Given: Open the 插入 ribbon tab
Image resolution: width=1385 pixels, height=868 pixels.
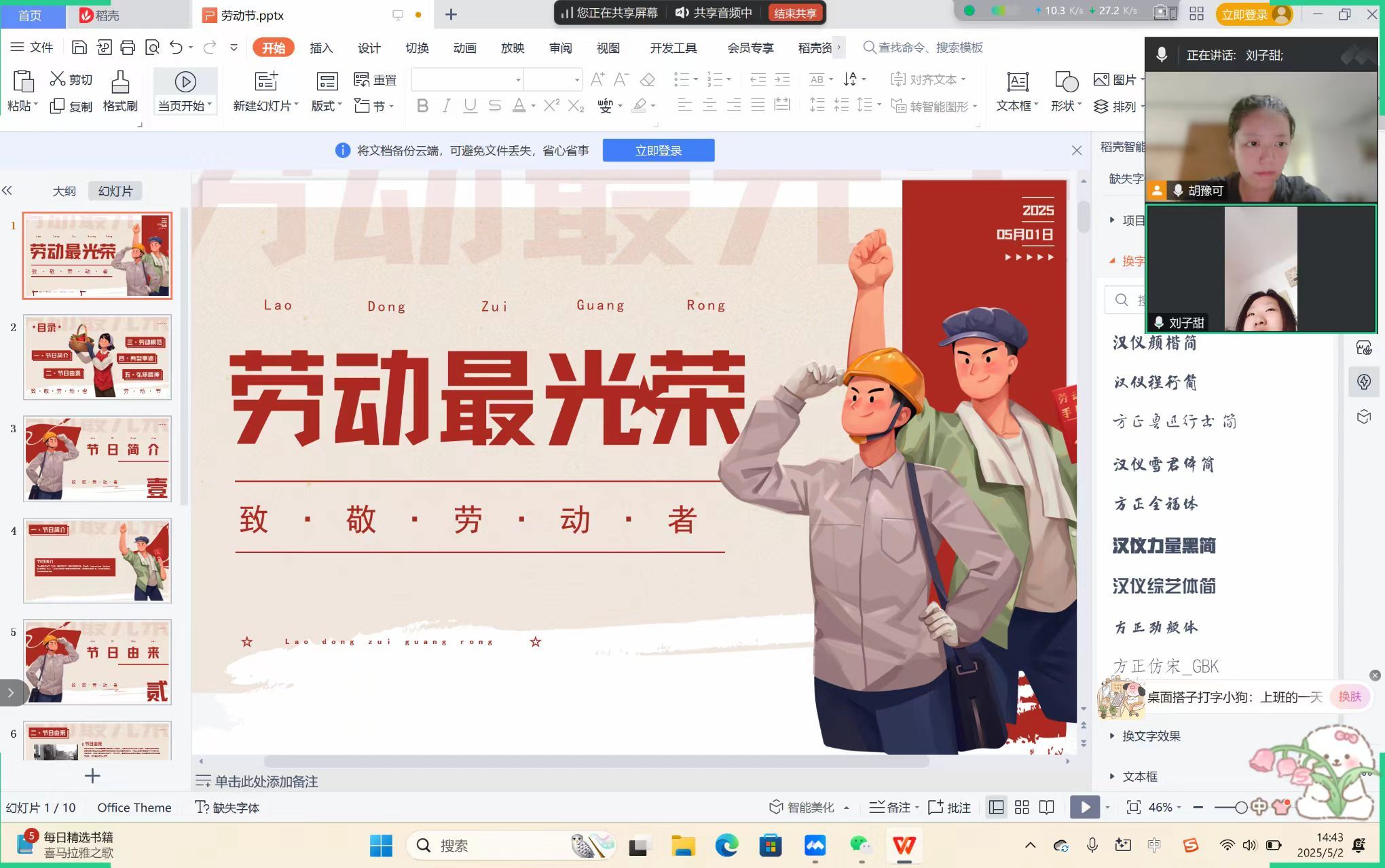Looking at the screenshot, I should click(320, 48).
